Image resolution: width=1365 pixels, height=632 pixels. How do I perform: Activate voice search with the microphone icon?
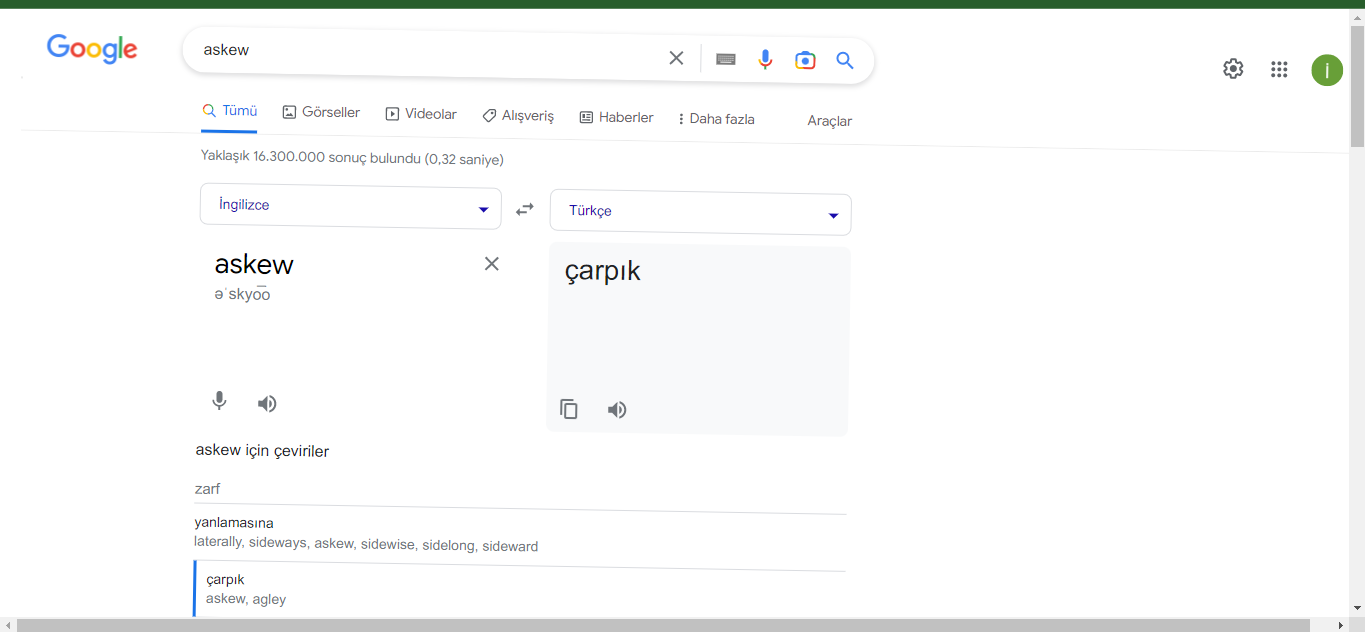pos(765,58)
